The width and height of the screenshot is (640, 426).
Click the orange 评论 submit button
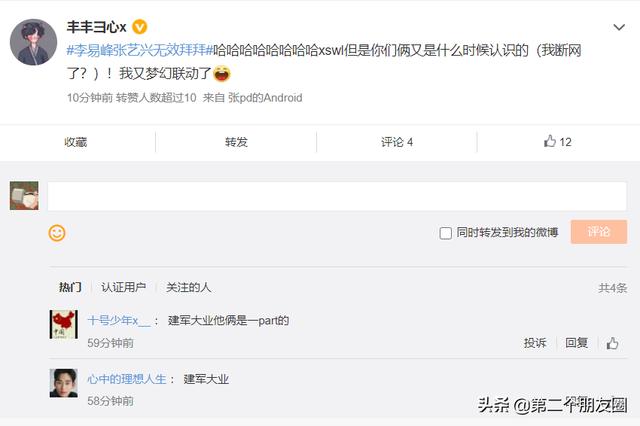click(x=599, y=232)
